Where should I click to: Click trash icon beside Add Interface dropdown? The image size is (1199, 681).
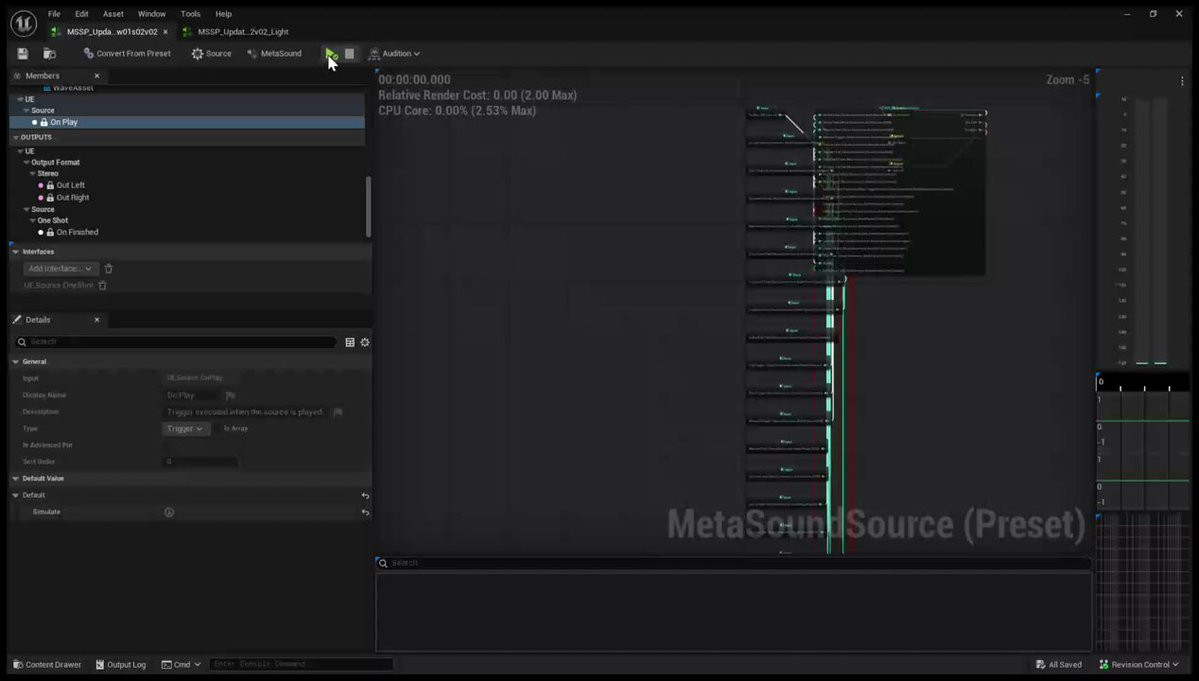109,269
